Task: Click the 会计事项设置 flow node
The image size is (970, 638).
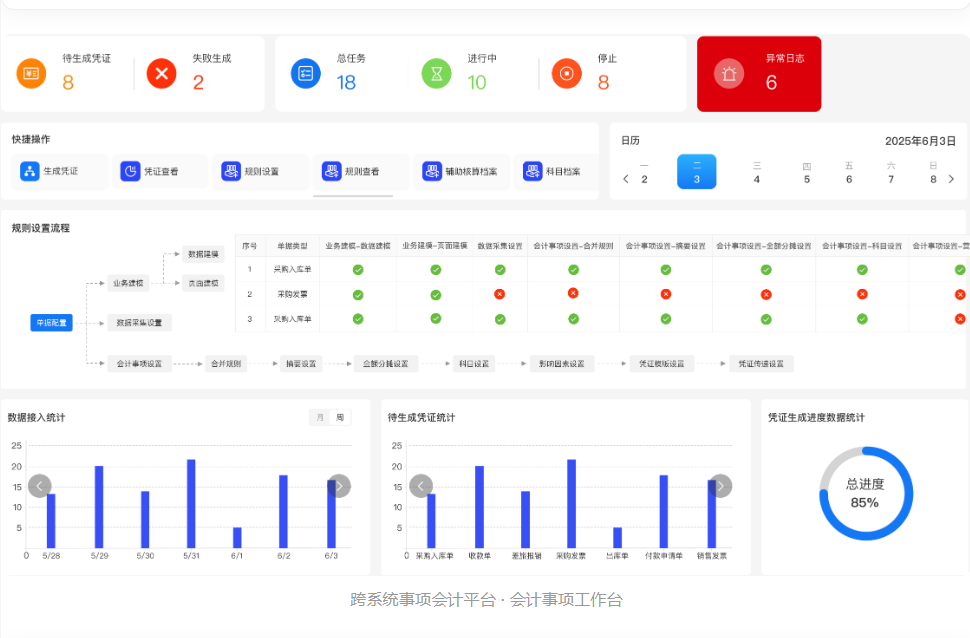Action: pyautogui.click(x=139, y=364)
